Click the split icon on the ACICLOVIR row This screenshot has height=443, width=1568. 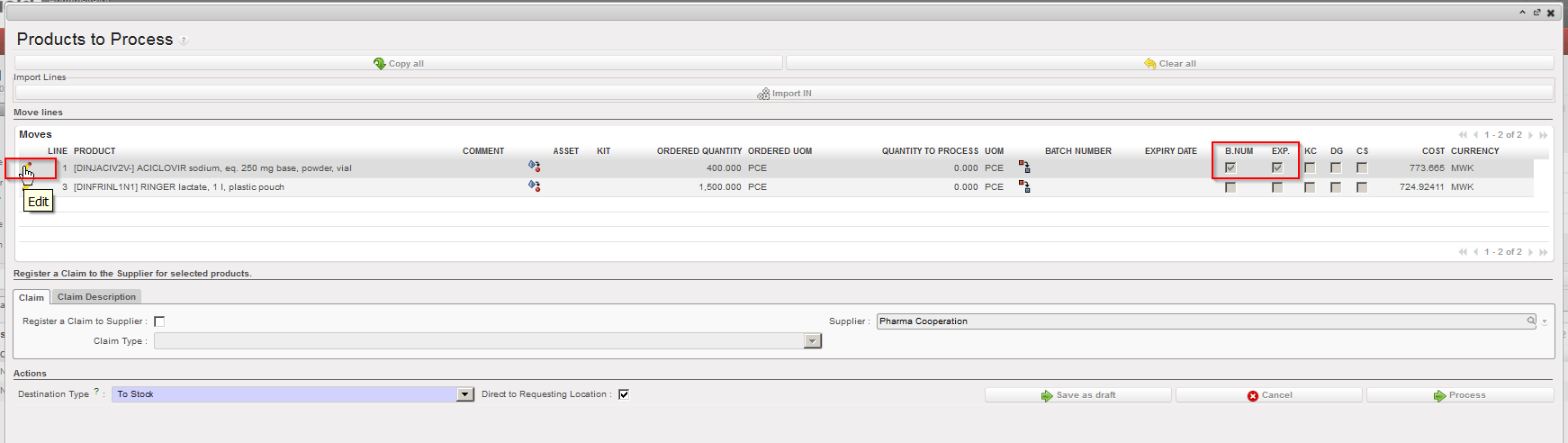click(1023, 167)
